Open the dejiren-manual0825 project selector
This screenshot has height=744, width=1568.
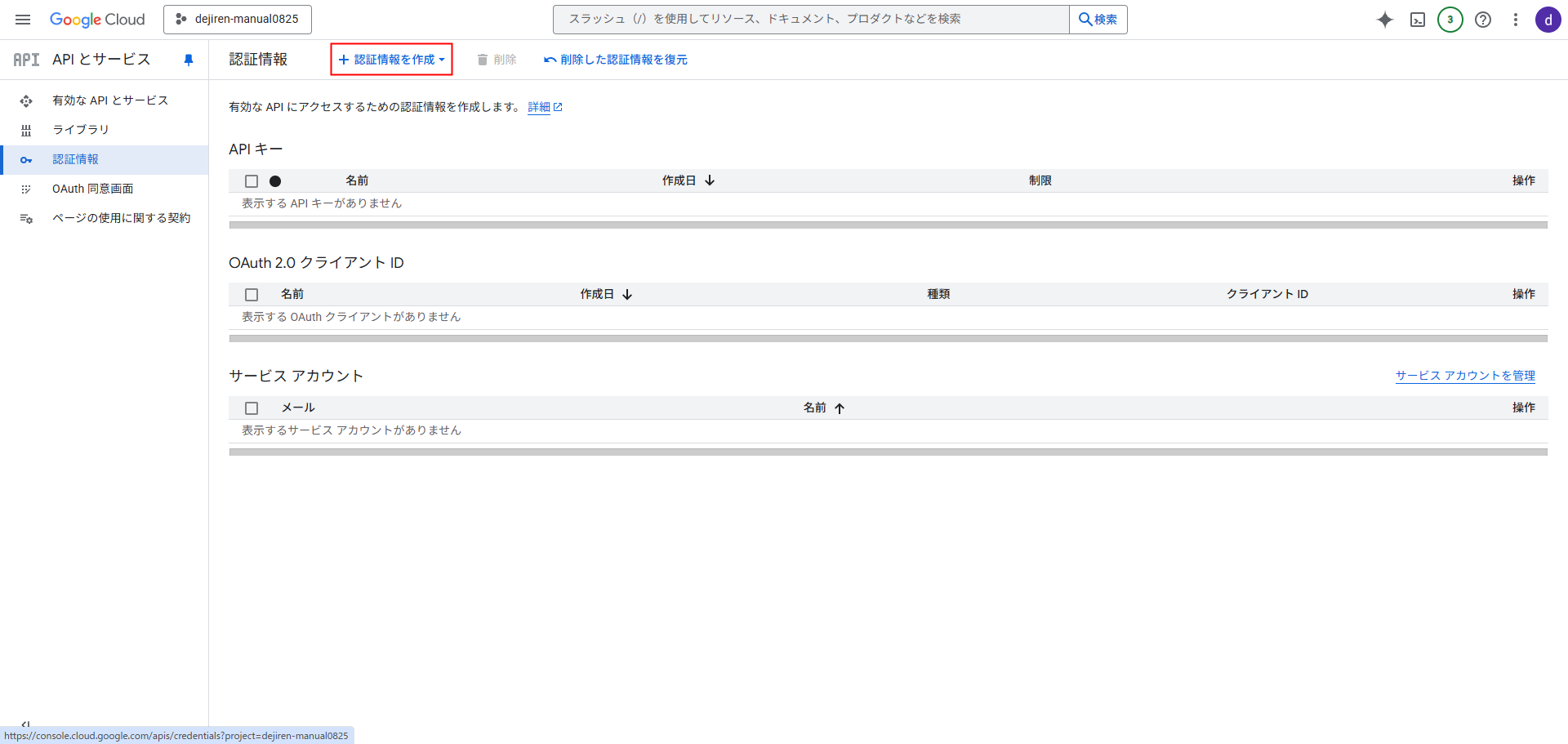[238, 20]
